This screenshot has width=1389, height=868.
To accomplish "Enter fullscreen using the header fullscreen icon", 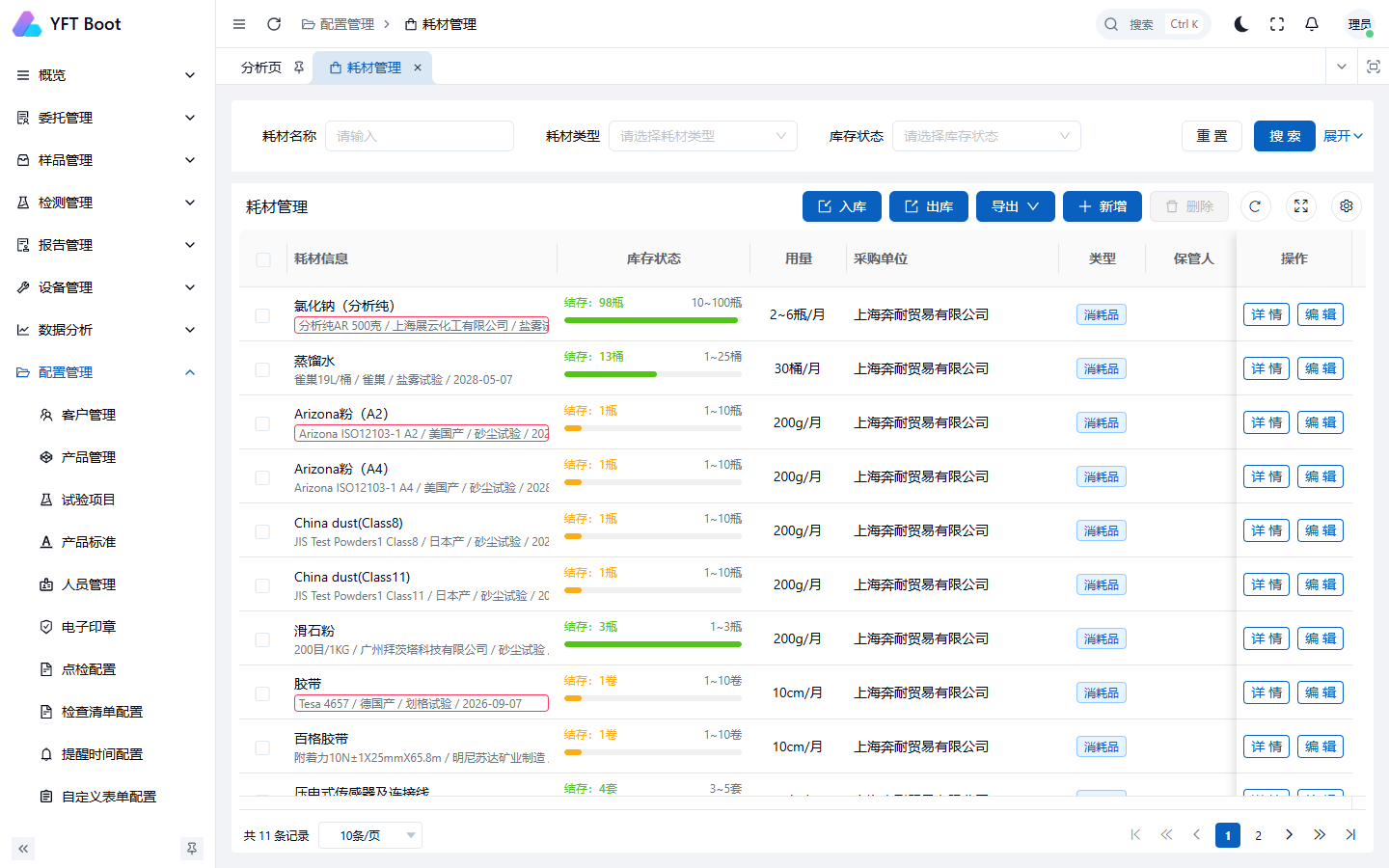I will [x=1277, y=24].
